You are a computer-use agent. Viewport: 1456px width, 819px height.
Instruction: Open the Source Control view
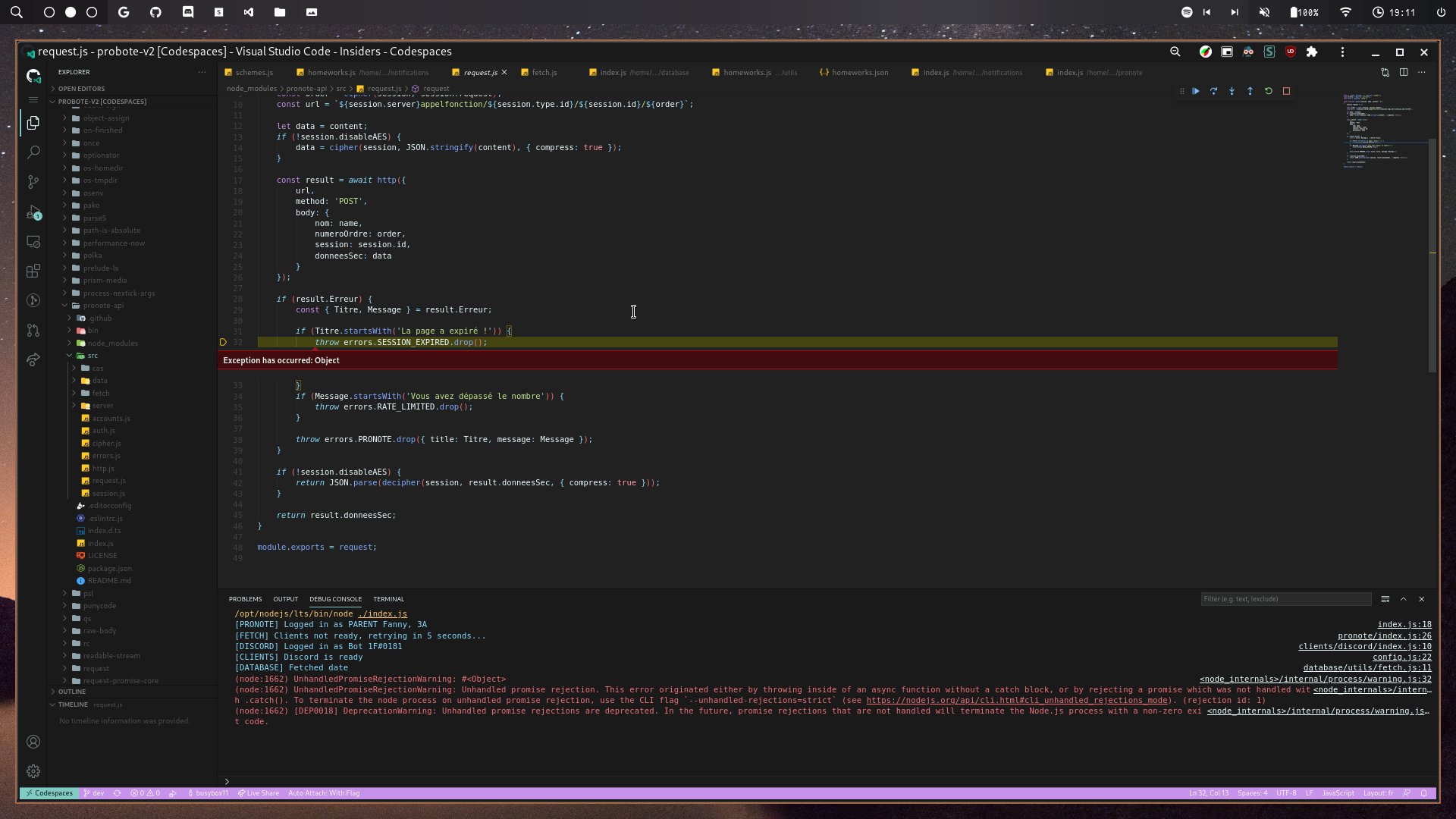pyautogui.click(x=33, y=182)
